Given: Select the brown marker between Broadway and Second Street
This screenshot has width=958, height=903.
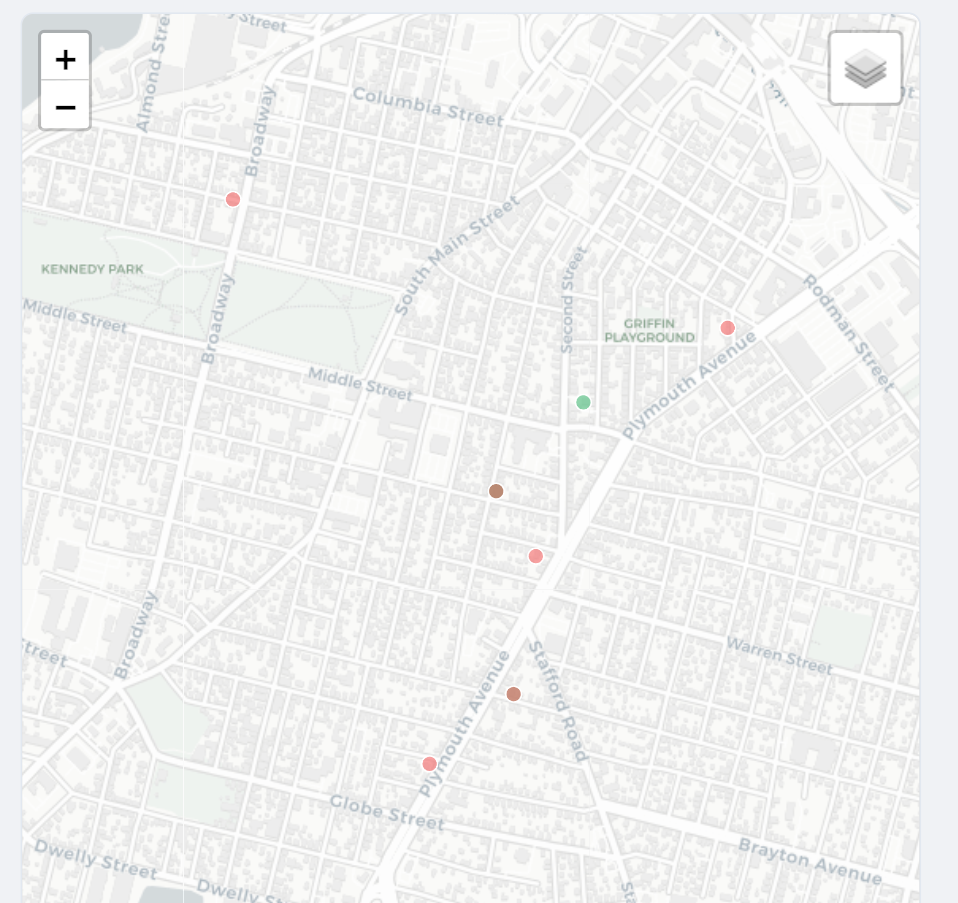Looking at the screenshot, I should (496, 490).
